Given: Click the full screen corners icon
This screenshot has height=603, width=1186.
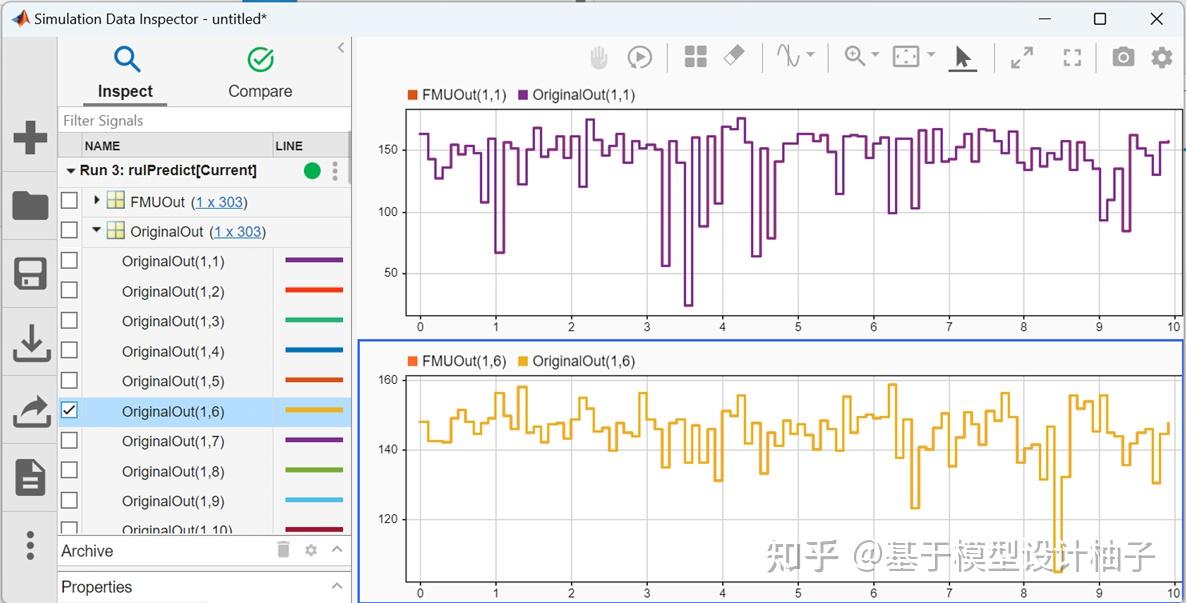Looking at the screenshot, I should 1073,58.
